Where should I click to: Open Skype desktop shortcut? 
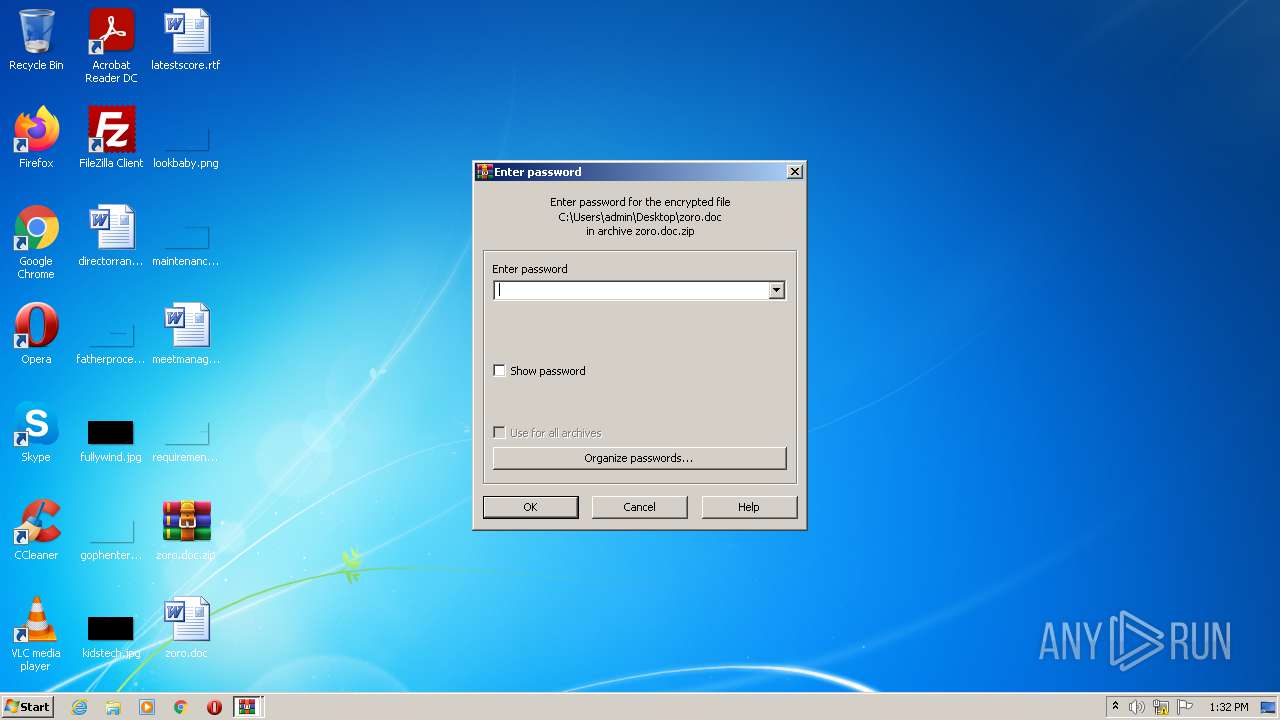point(36,432)
